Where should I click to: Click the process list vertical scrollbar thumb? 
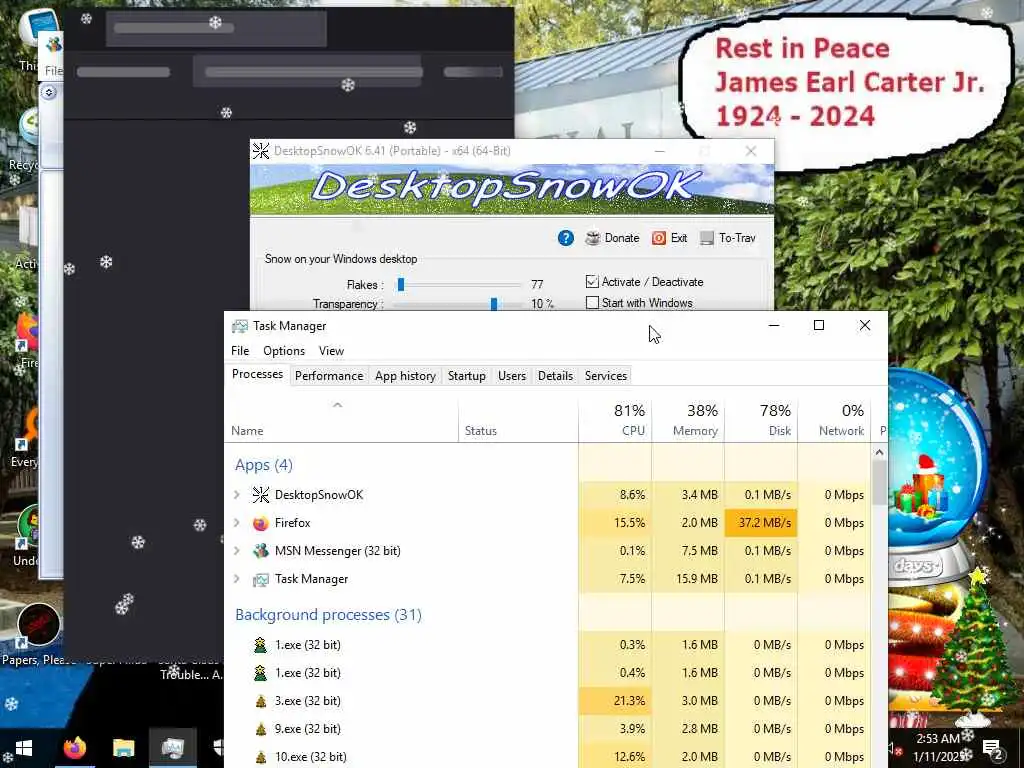click(879, 483)
